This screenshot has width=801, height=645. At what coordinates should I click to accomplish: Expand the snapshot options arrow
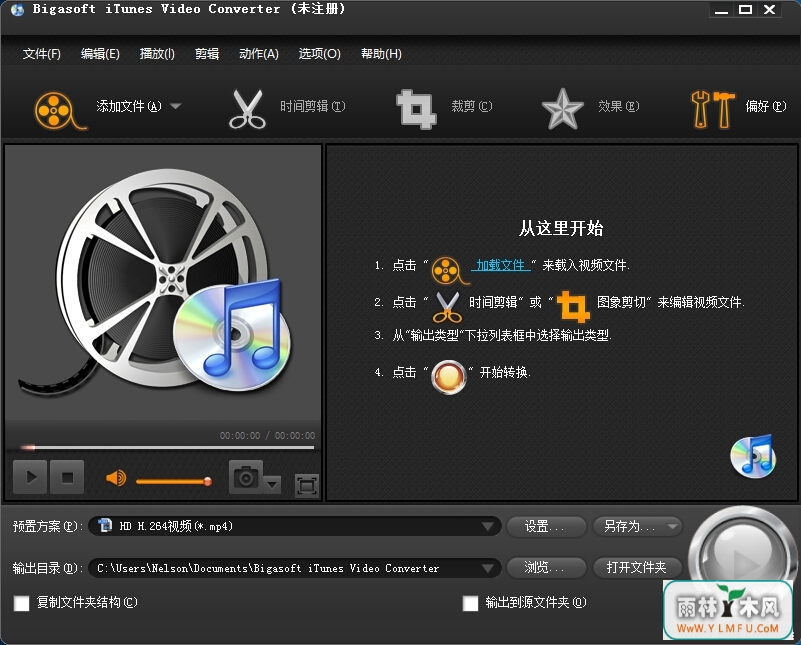tap(272, 484)
